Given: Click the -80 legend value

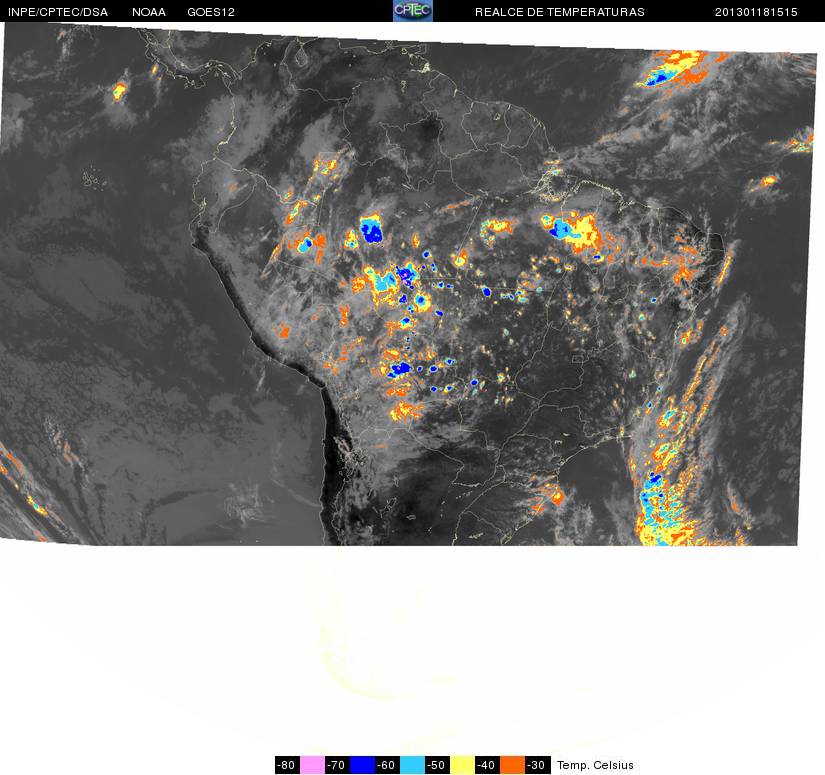Looking at the screenshot, I should (x=287, y=765).
